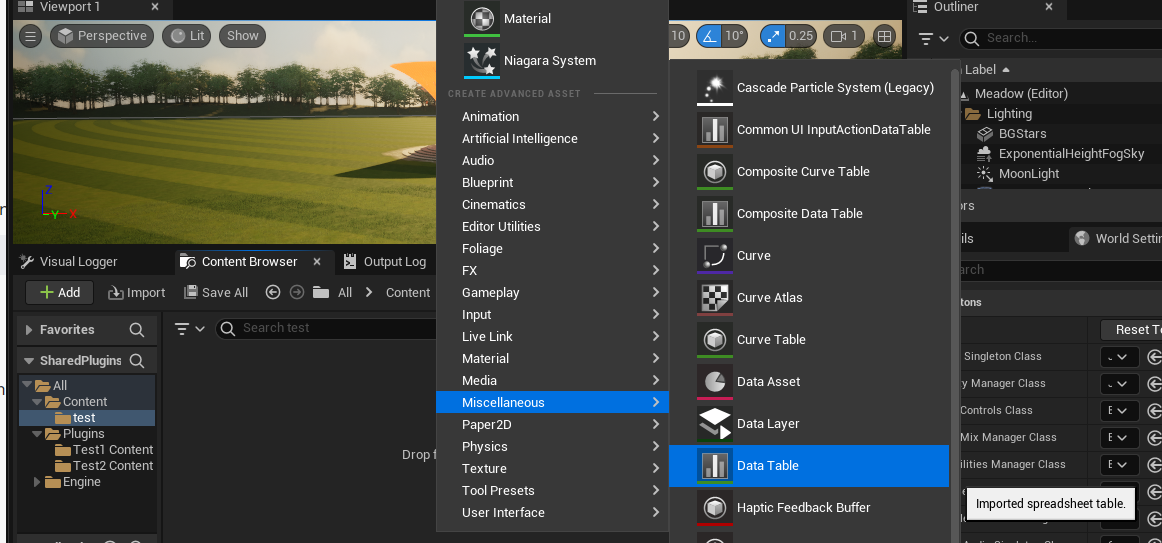Toggle scale snapping in viewport toolbar

coord(773,36)
